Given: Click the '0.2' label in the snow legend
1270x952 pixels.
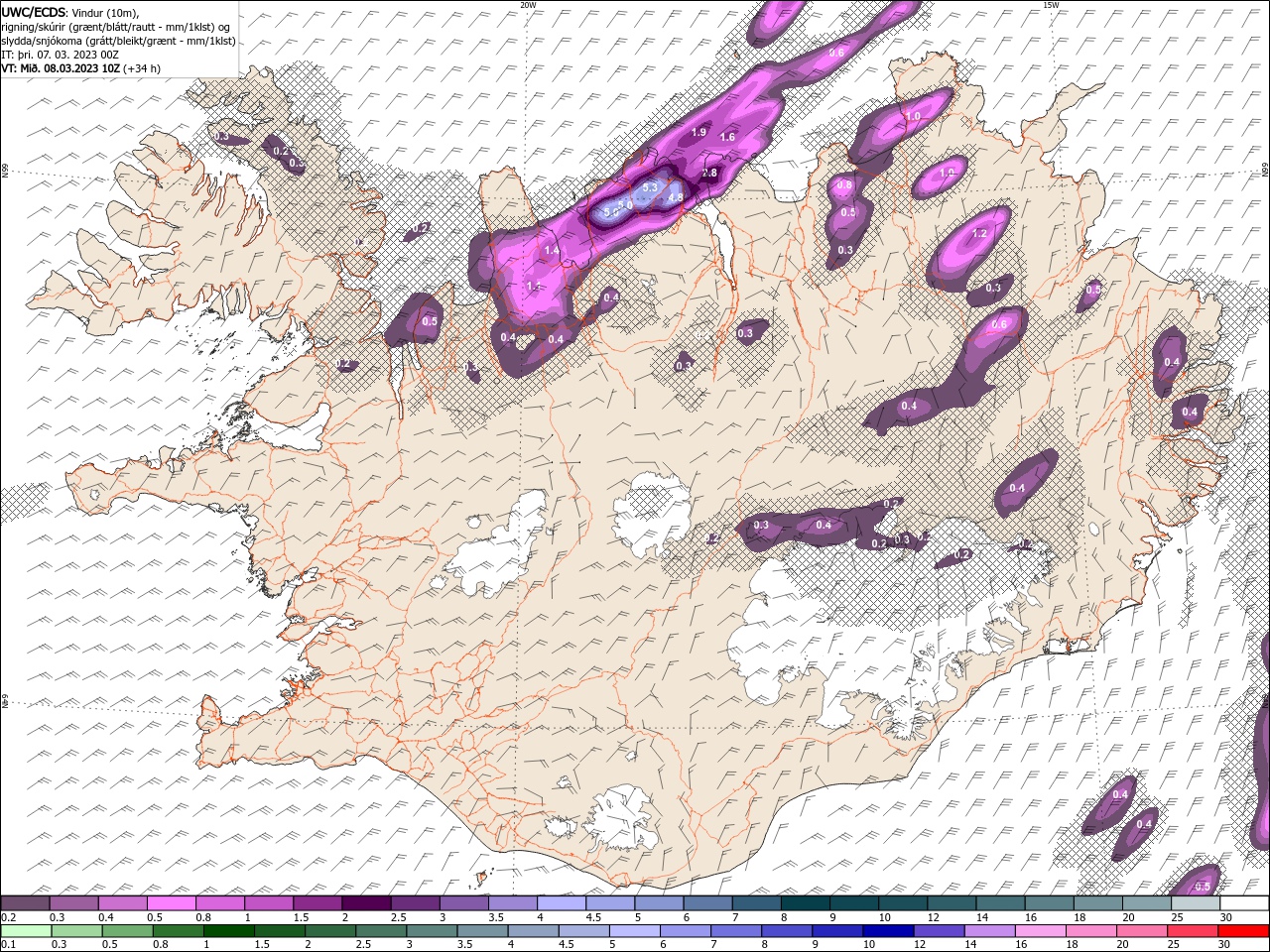Looking at the screenshot, I should click(x=8, y=917).
